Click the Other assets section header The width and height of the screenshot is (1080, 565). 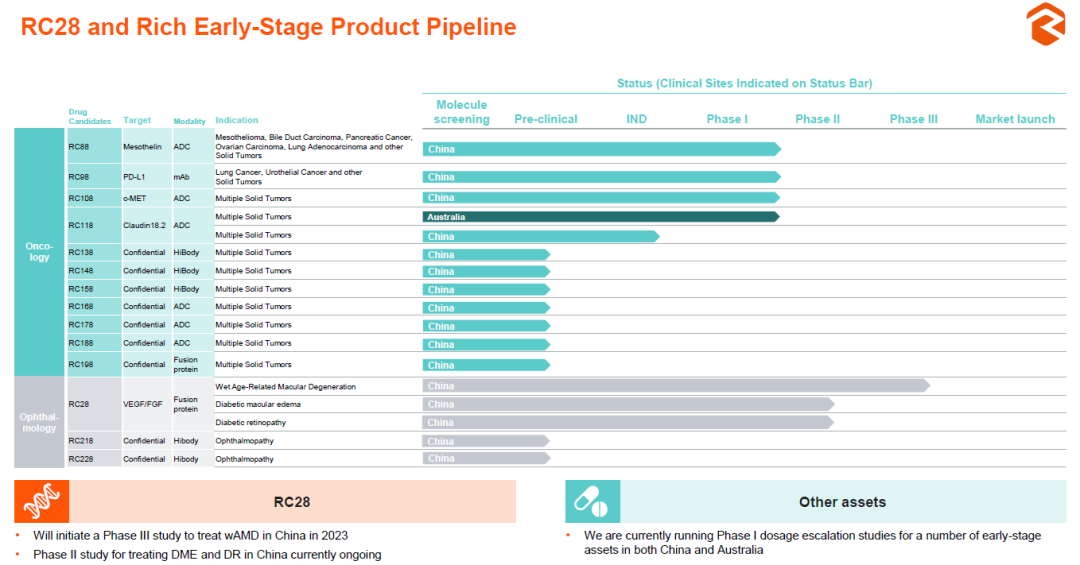[x=842, y=502]
